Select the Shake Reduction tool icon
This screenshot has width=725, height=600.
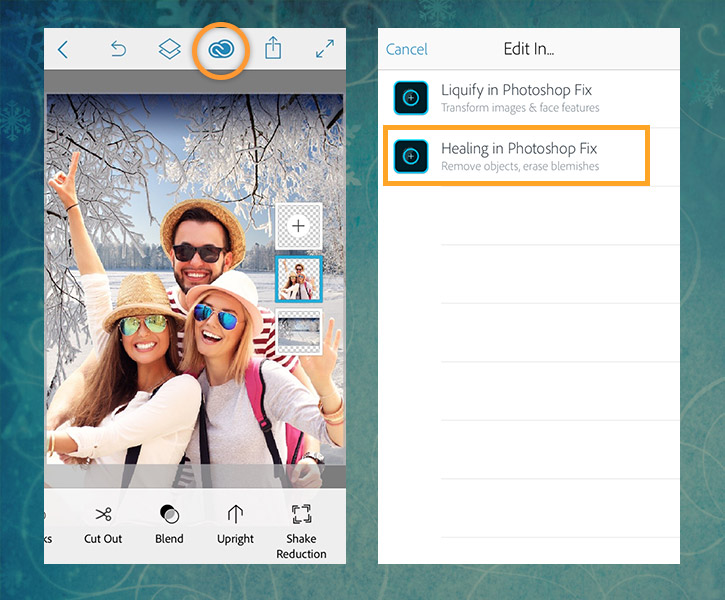(x=301, y=514)
